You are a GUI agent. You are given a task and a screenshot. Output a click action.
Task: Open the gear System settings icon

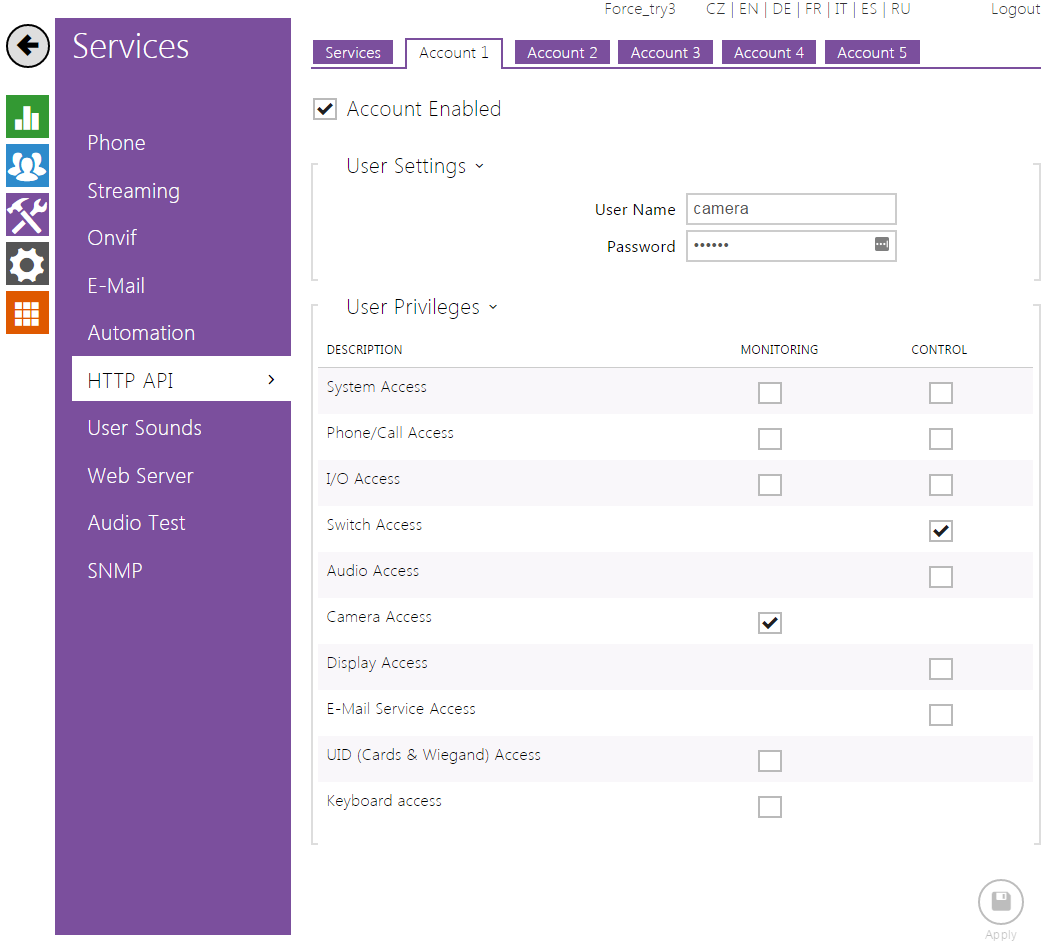click(x=27, y=264)
